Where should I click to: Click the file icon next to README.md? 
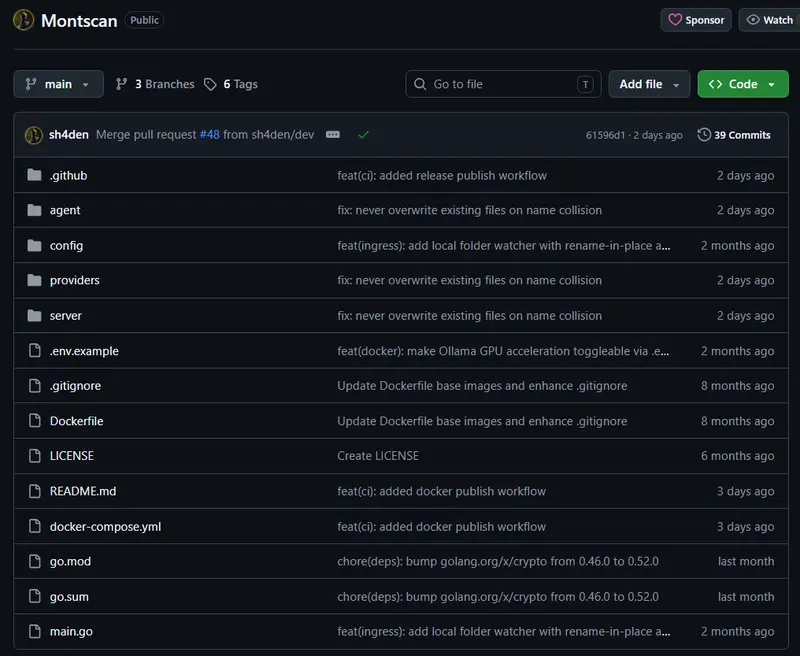point(35,491)
